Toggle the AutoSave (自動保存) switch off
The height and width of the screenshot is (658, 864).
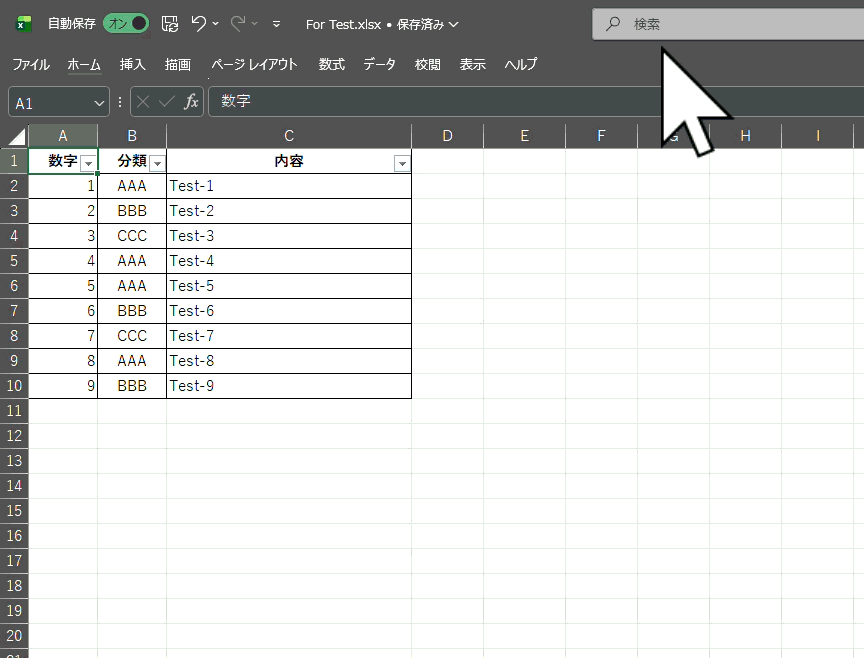pyautogui.click(x=126, y=24)
